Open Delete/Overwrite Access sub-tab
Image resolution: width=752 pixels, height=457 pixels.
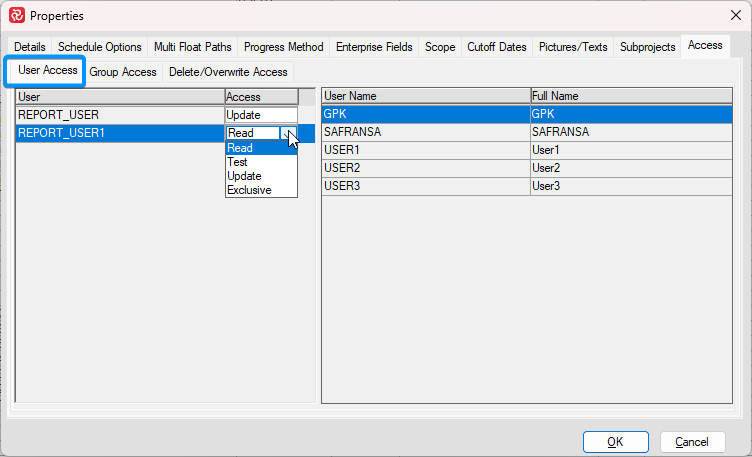(228, 72)
